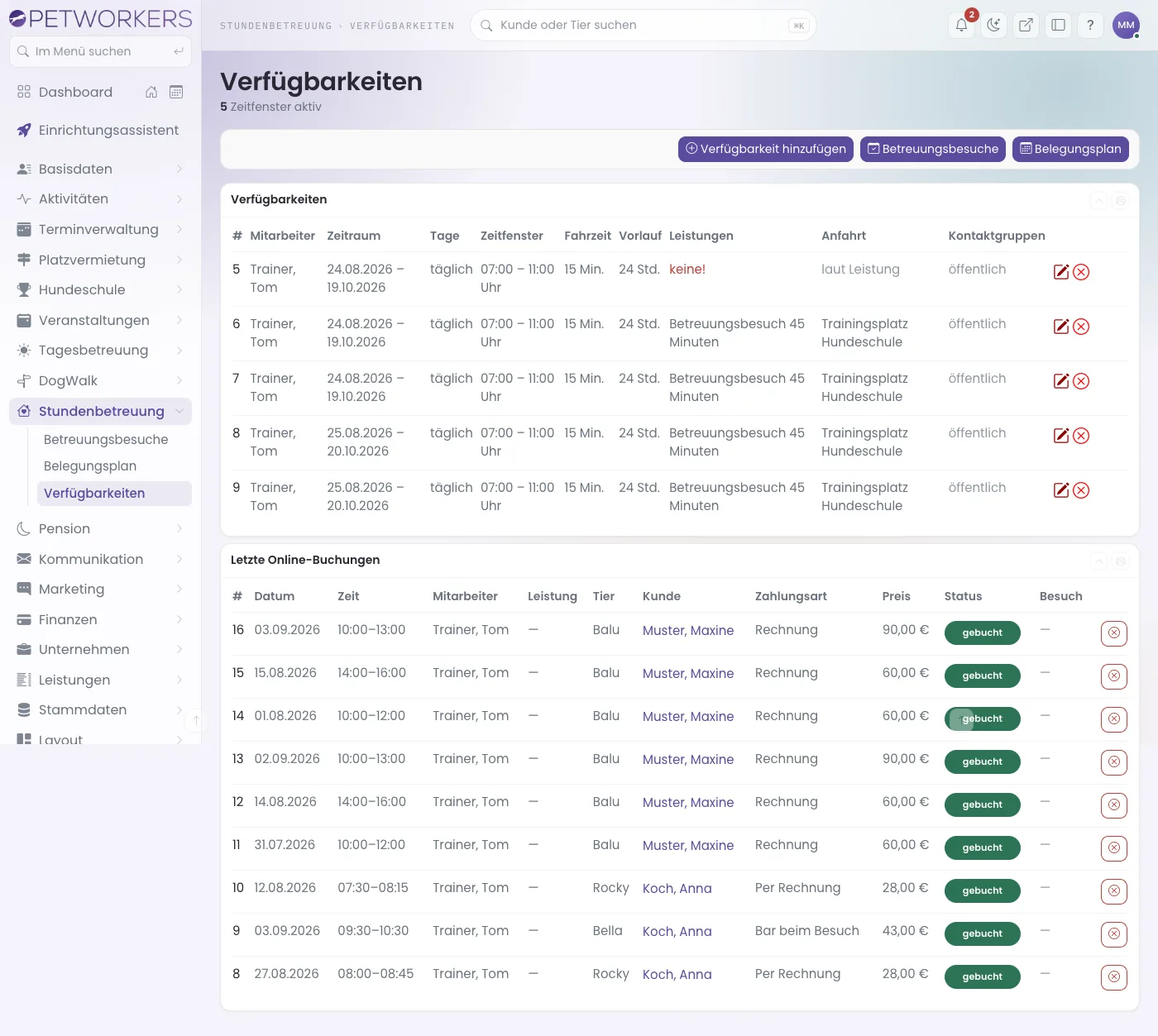
Task: Focus the Kunde oder Tier suchen field
Action: pyautogui.click(x=643, y=25)
